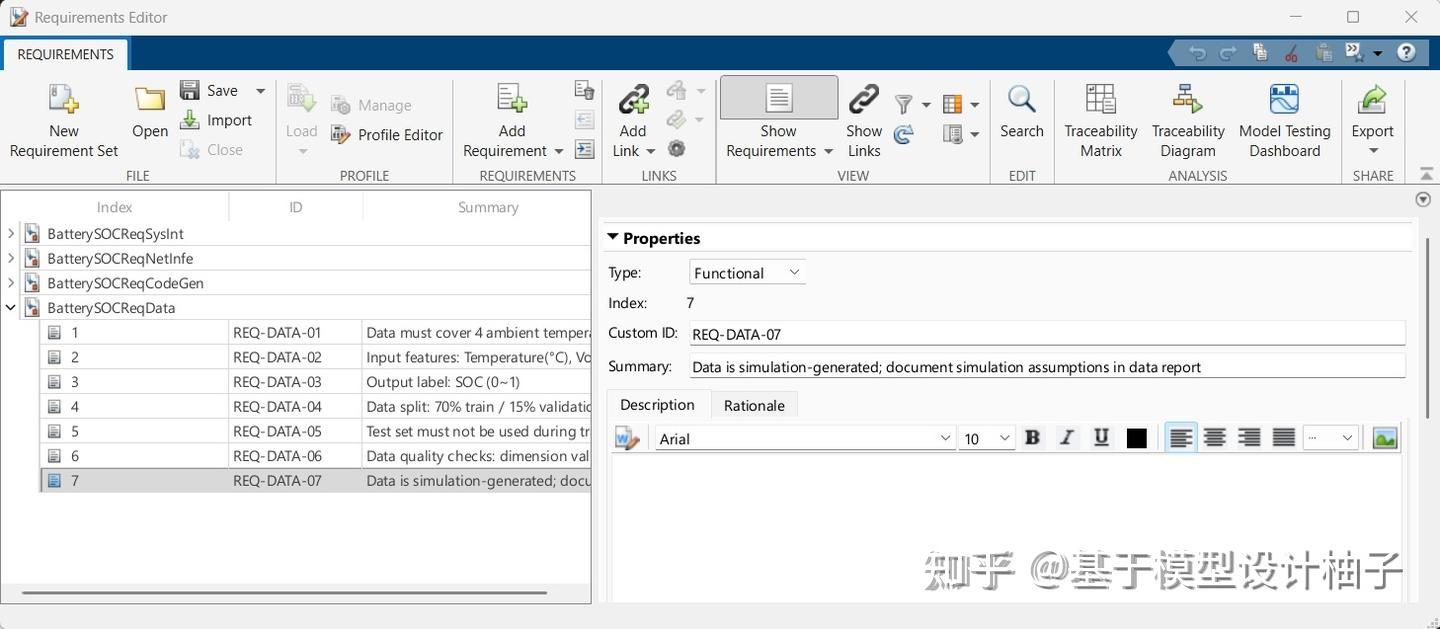This screenshot has width=1440, height=629.
Task: Expand BatterySOCReqCodeGen tree node
Action: coord(11,283)
